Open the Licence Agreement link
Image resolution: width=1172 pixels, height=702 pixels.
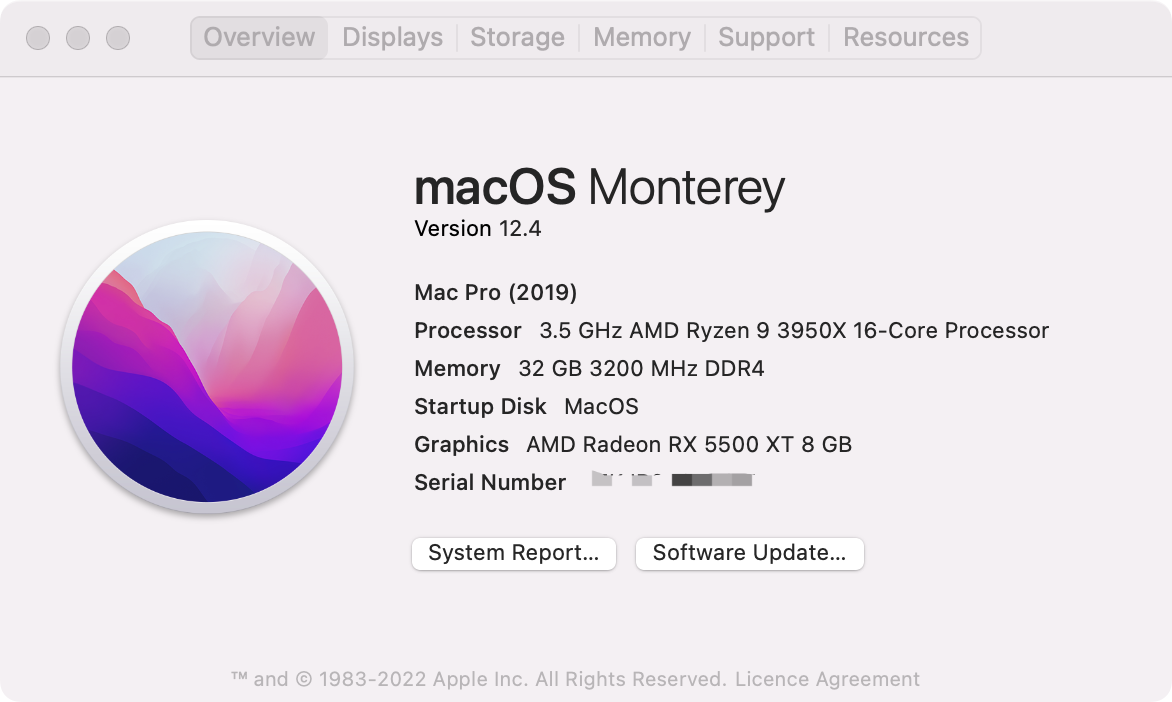(x=827, y=679)
